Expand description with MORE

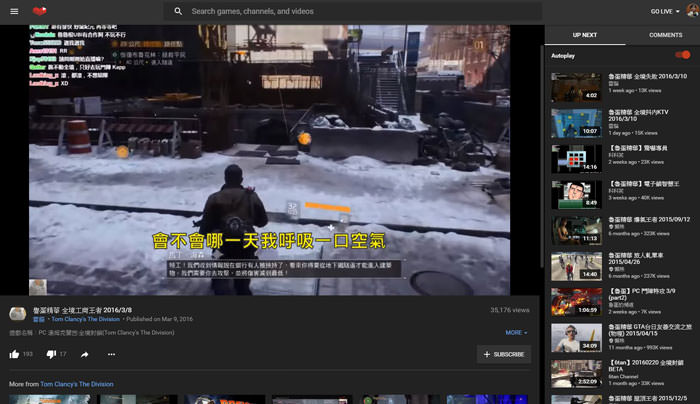(x=516, y=332)
